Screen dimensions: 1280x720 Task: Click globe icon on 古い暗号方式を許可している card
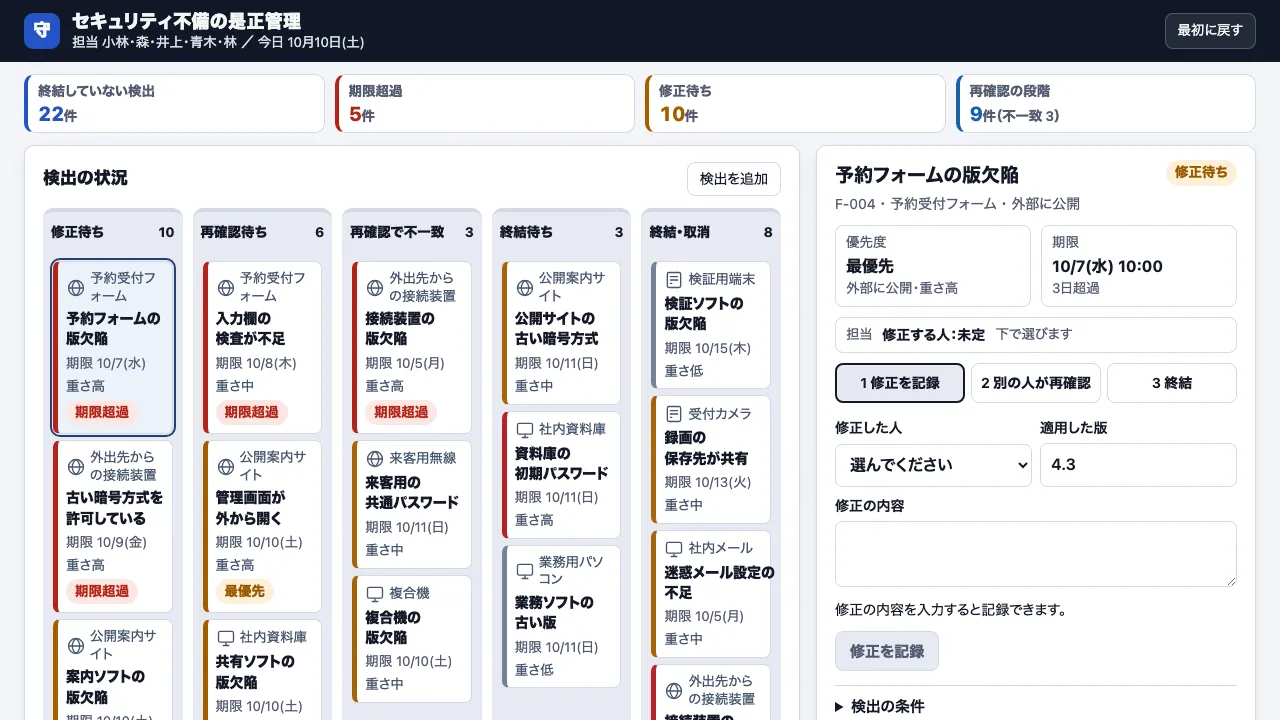(75, 467)
